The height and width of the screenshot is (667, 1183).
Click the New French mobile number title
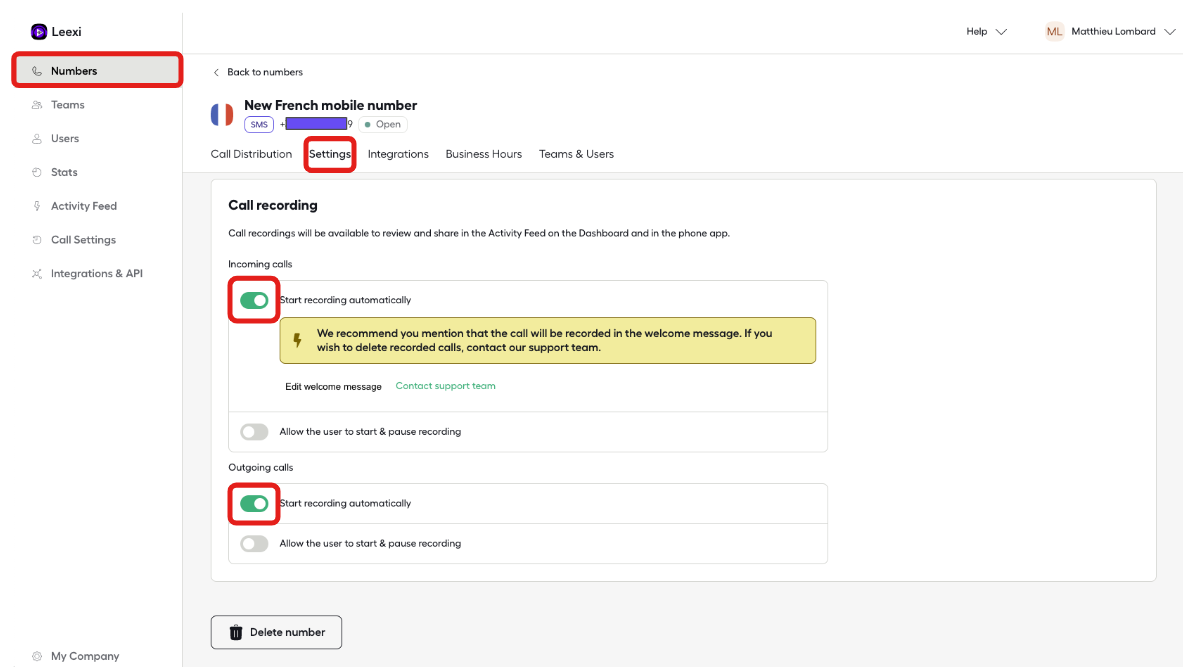point(330,106)
